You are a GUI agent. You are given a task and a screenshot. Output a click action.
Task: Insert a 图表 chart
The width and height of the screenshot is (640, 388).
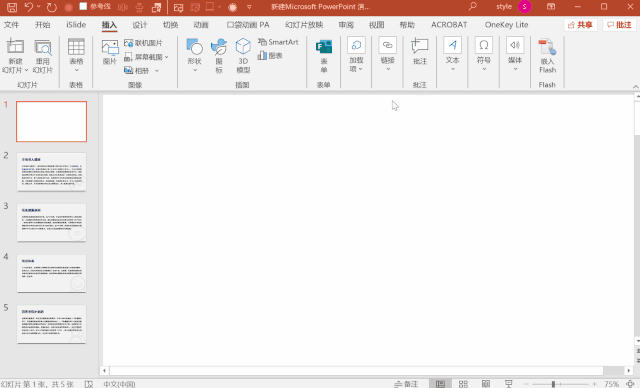click(x=270, y=55)
